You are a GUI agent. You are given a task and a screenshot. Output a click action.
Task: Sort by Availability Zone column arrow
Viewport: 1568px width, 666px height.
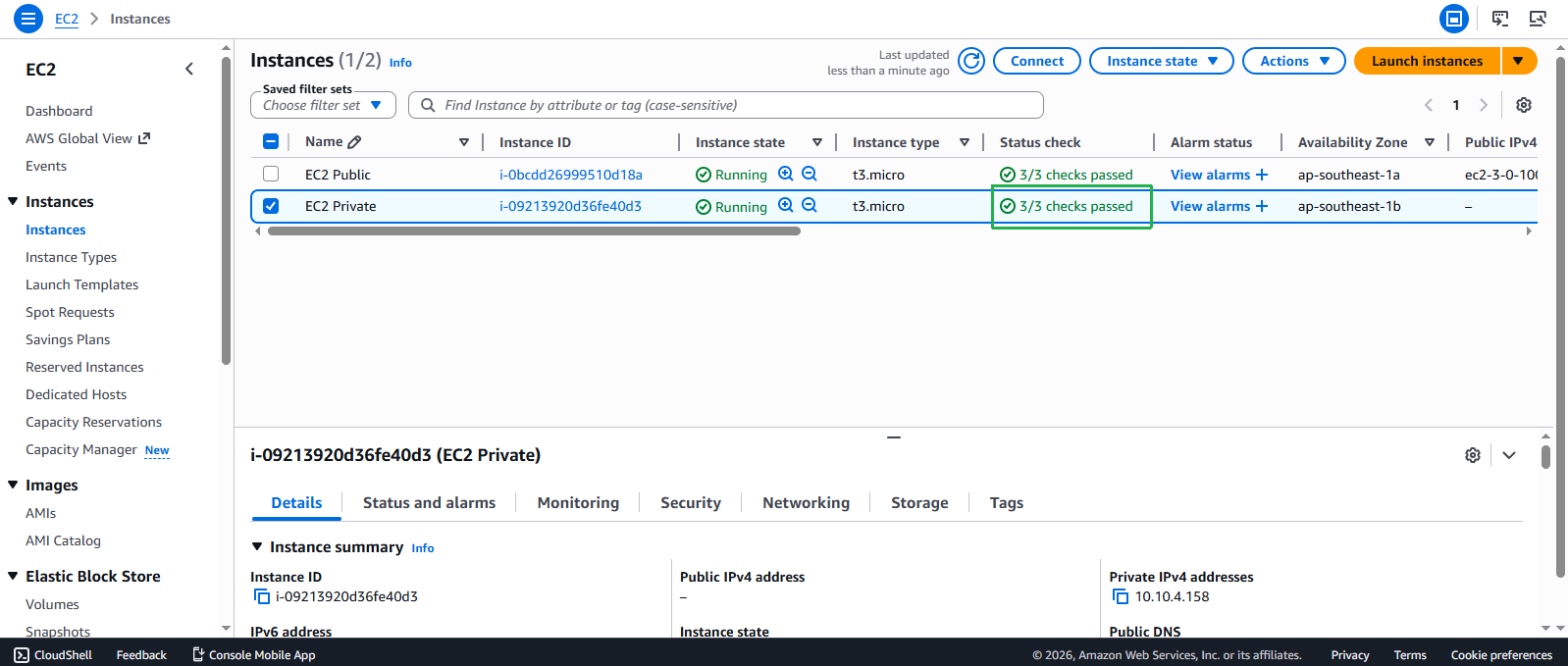click(x=1430, y=142)
